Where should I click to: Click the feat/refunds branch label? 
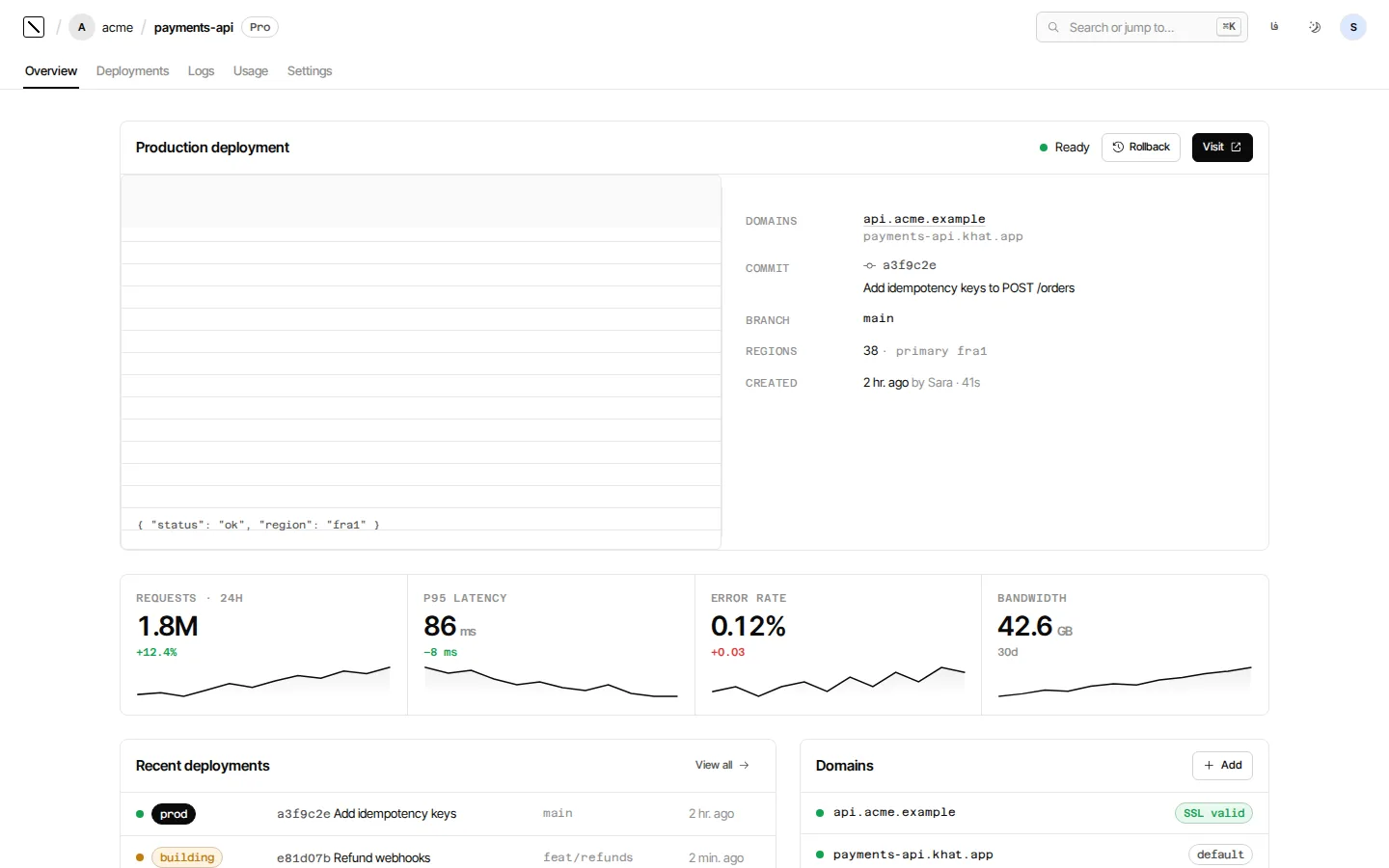(x=588, y=857)
